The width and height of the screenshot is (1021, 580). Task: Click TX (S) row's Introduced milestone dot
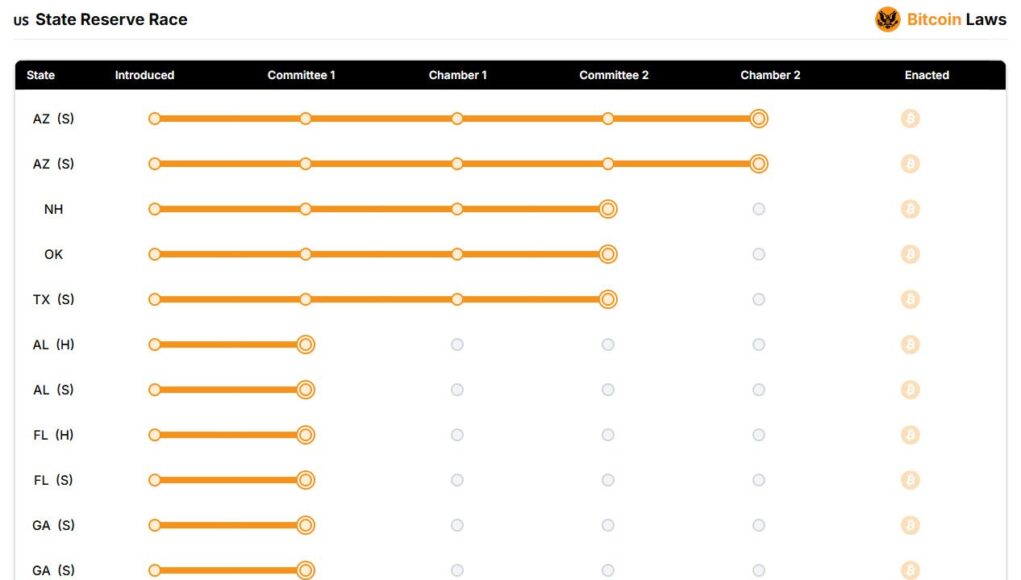coord(154,299)
